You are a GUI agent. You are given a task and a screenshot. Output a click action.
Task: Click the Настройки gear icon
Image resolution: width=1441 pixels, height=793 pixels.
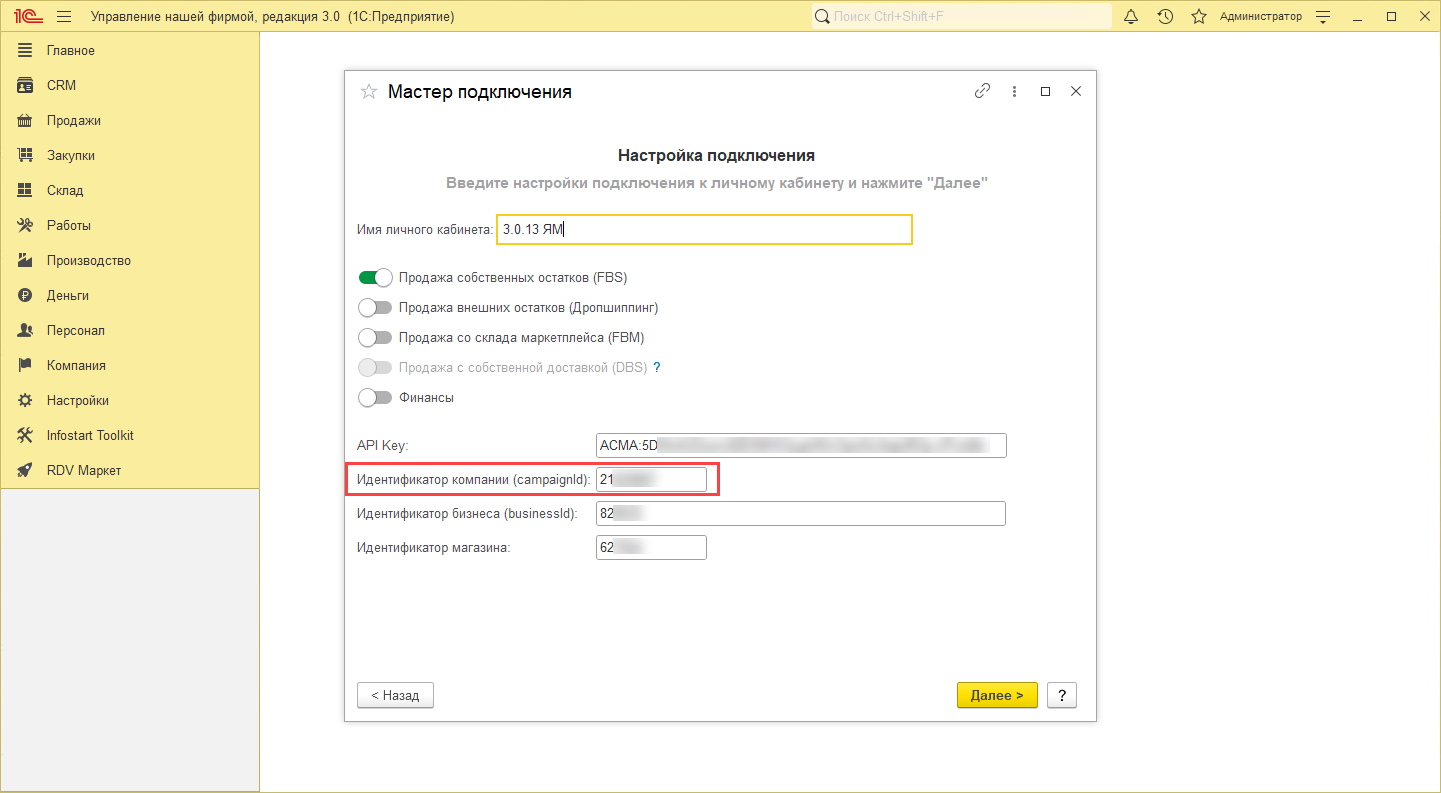coord(26,400)
